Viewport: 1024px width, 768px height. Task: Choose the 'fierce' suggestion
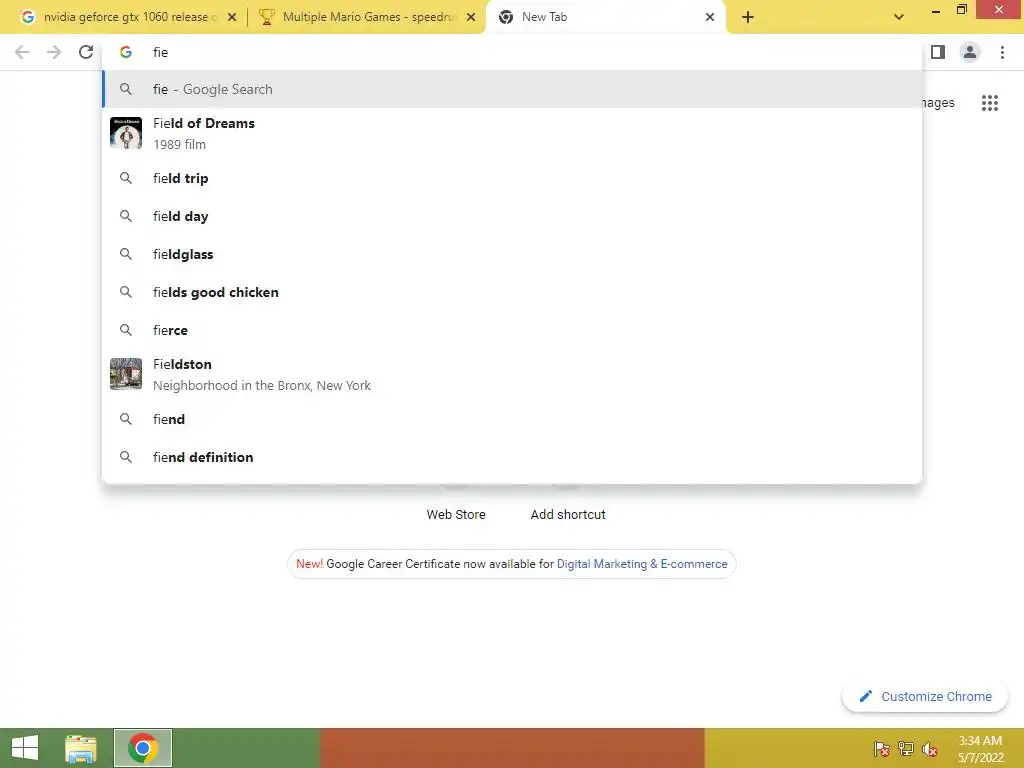[512, 330]
